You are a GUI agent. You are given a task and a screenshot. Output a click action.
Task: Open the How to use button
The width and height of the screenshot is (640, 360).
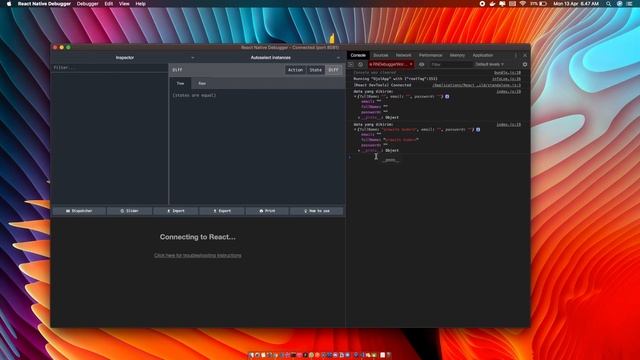pos(317,211)
